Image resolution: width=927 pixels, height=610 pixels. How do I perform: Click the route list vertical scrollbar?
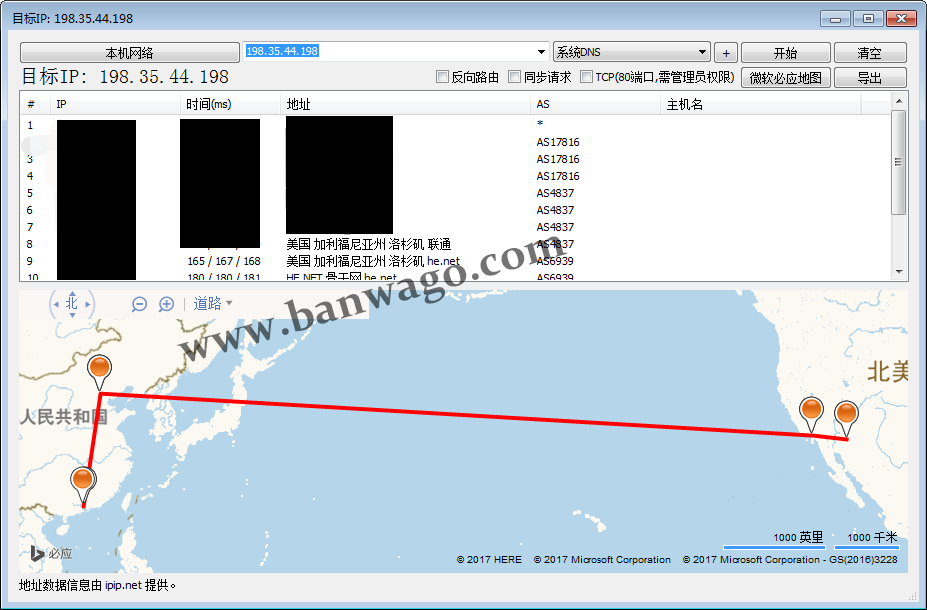pyautogui.click(x=898, y=162)
